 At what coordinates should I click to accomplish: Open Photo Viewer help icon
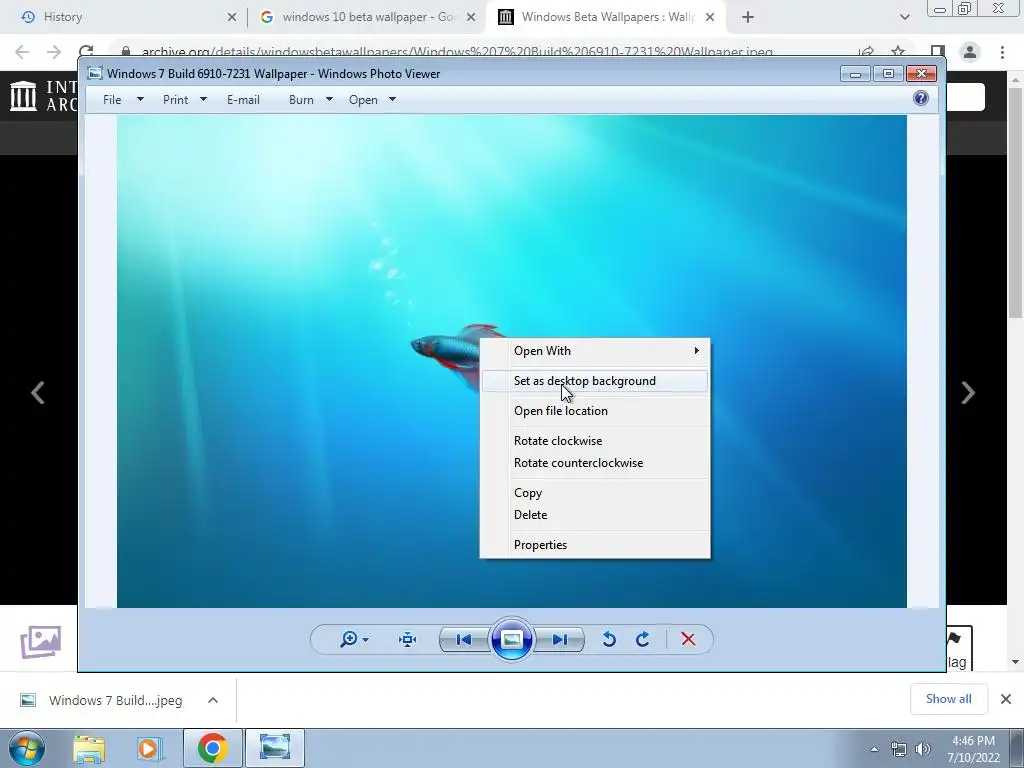(x=921, y=99)
